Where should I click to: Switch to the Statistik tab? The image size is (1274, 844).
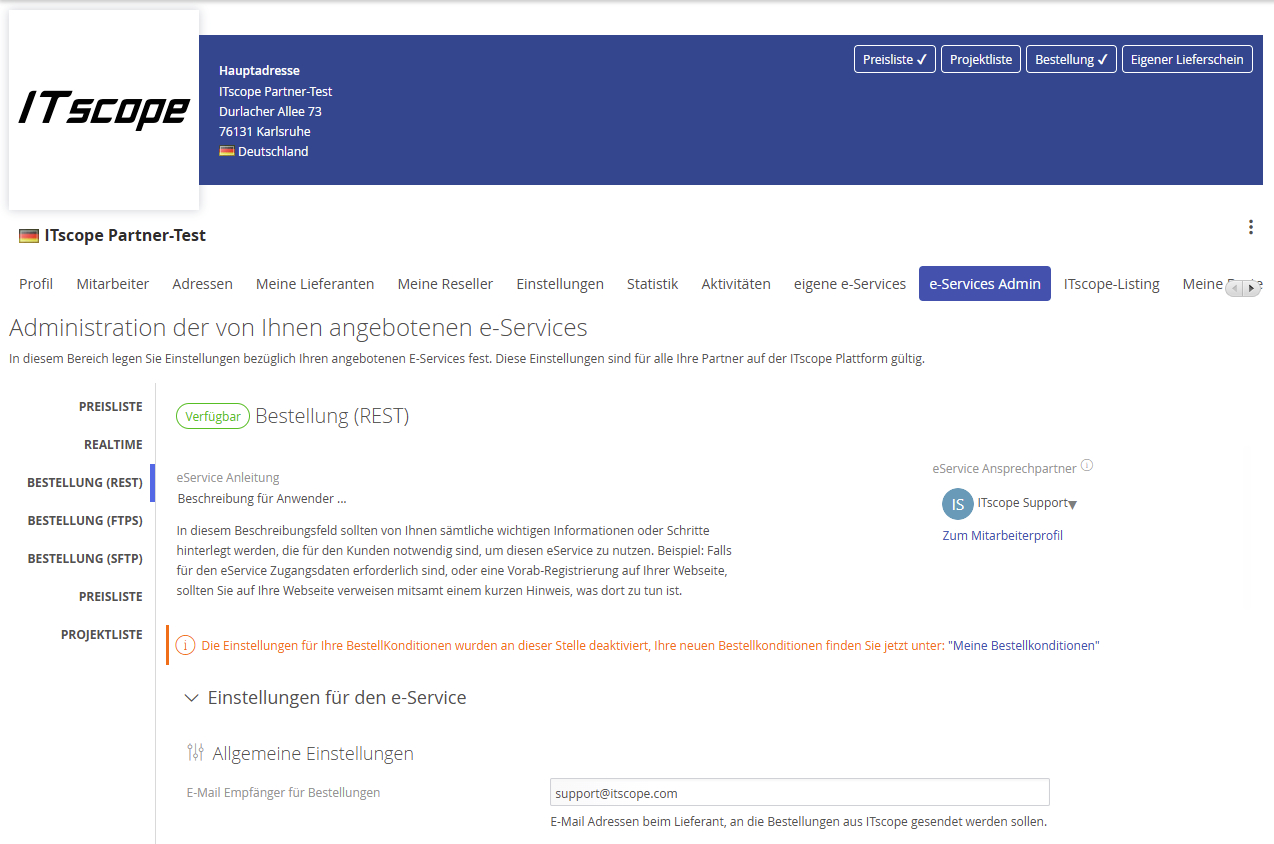pyautogui.click(x=652, y=284)
